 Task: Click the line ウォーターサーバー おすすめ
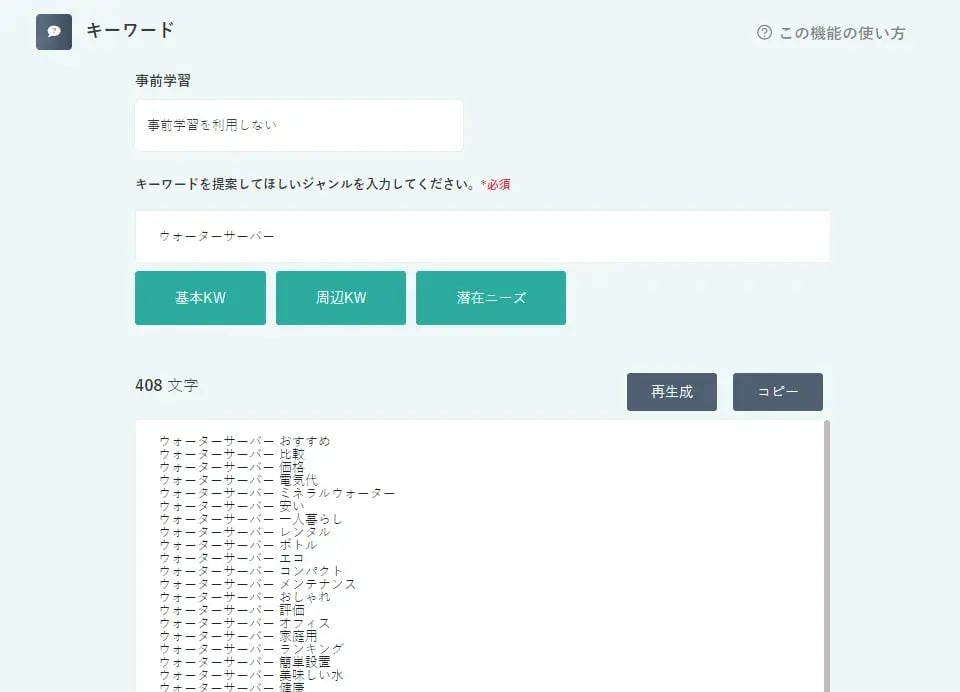pyautogui.click(x=245, y=441)
